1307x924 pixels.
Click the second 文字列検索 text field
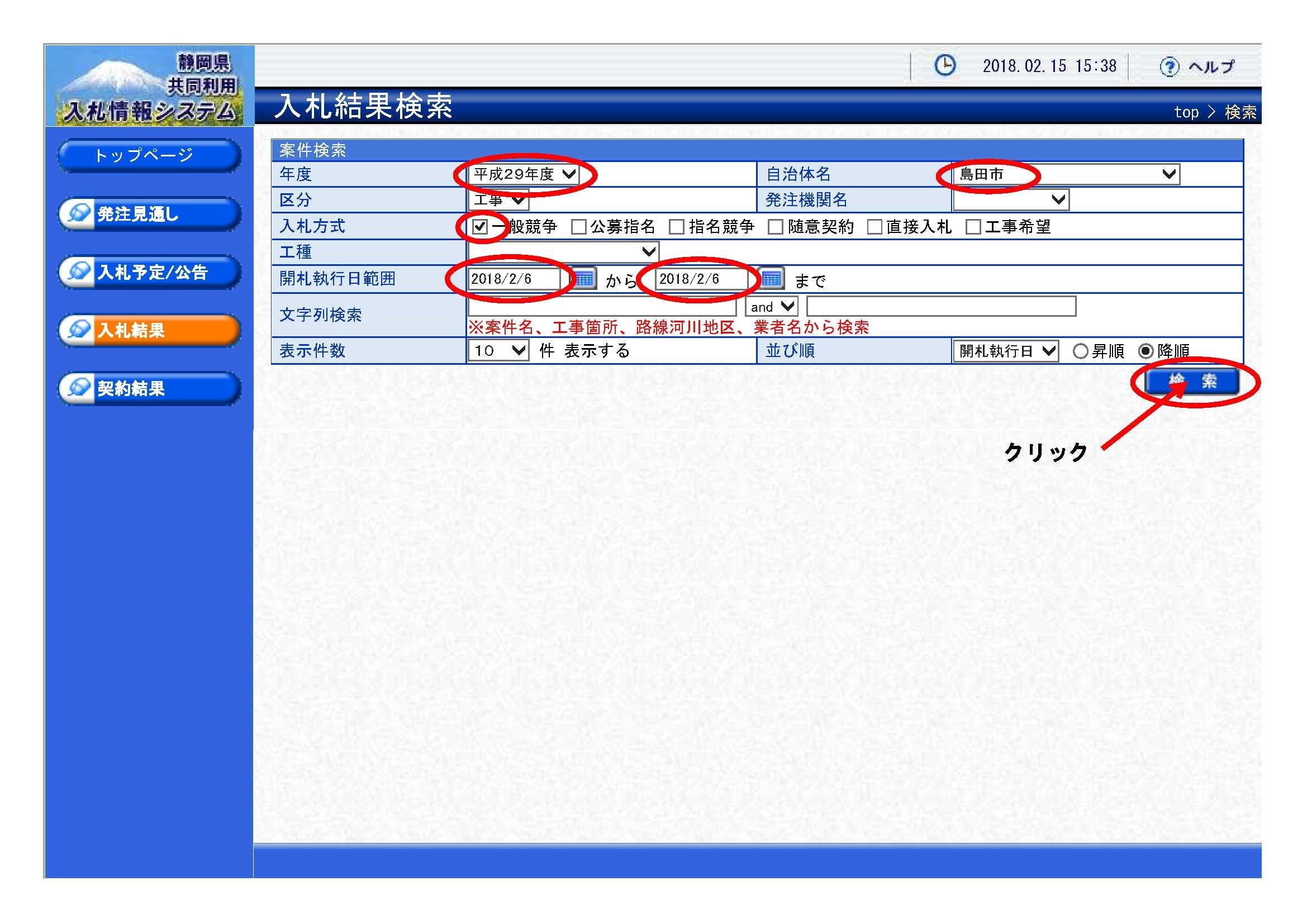(941, 307)
